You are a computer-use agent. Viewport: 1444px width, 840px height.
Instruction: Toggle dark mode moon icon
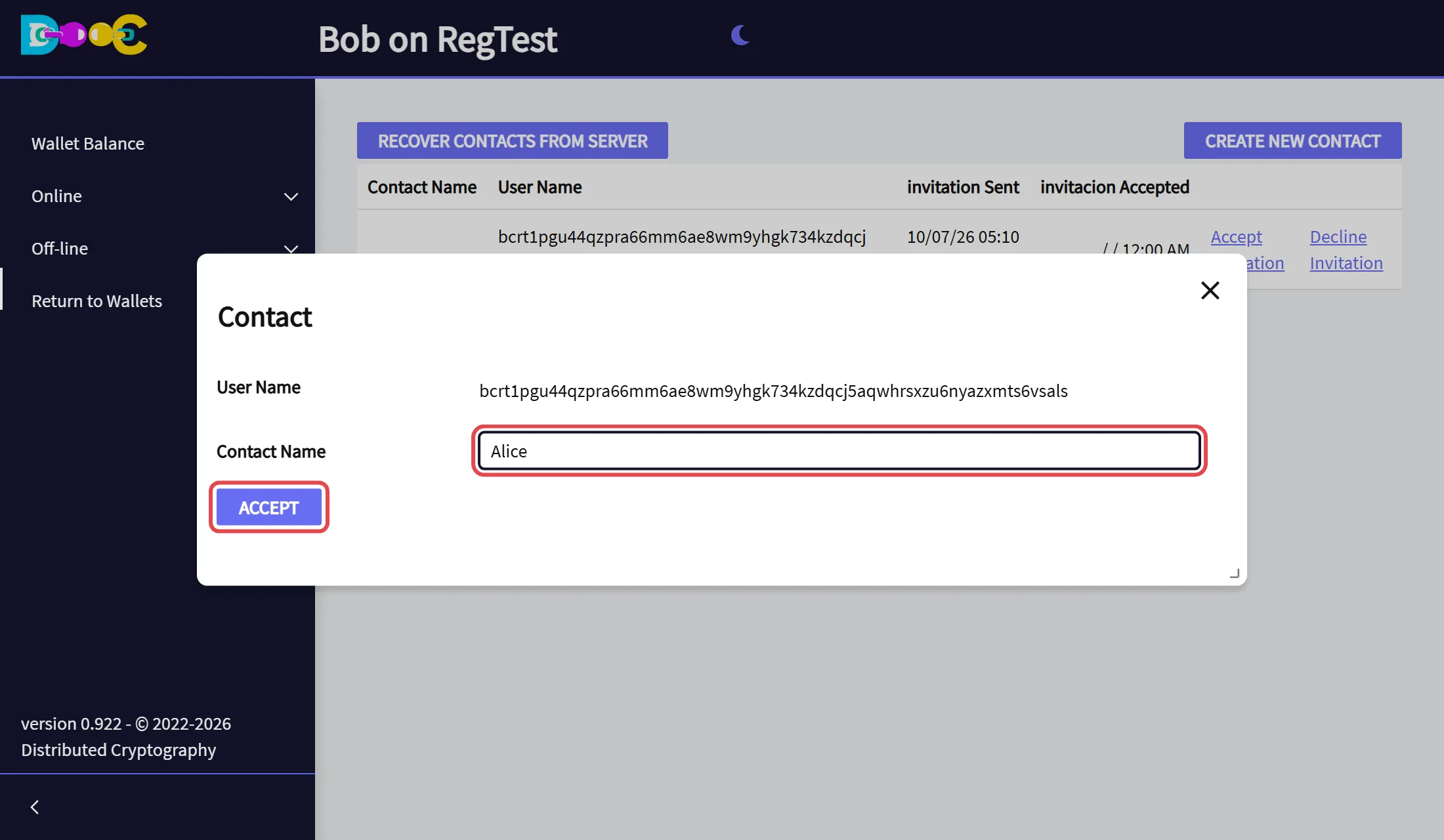[x=740, y=35]
